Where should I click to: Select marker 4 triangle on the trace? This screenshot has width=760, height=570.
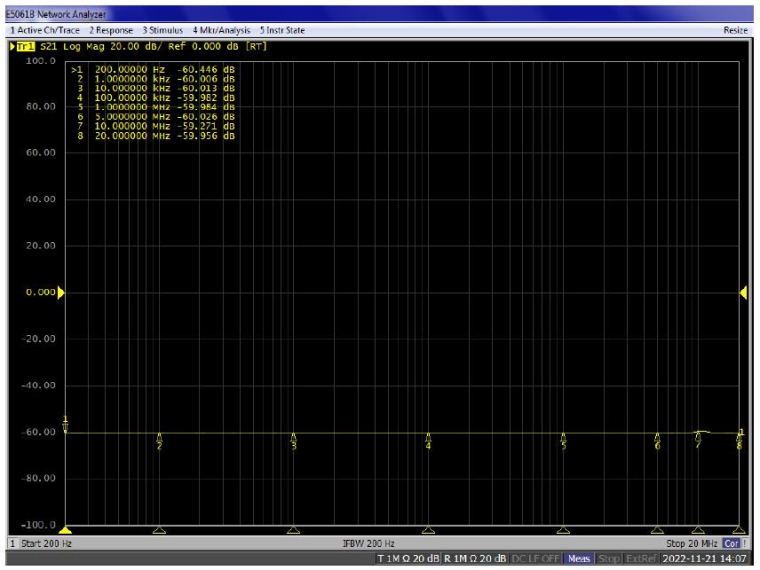pyautogui.click(x=428, y=436)
